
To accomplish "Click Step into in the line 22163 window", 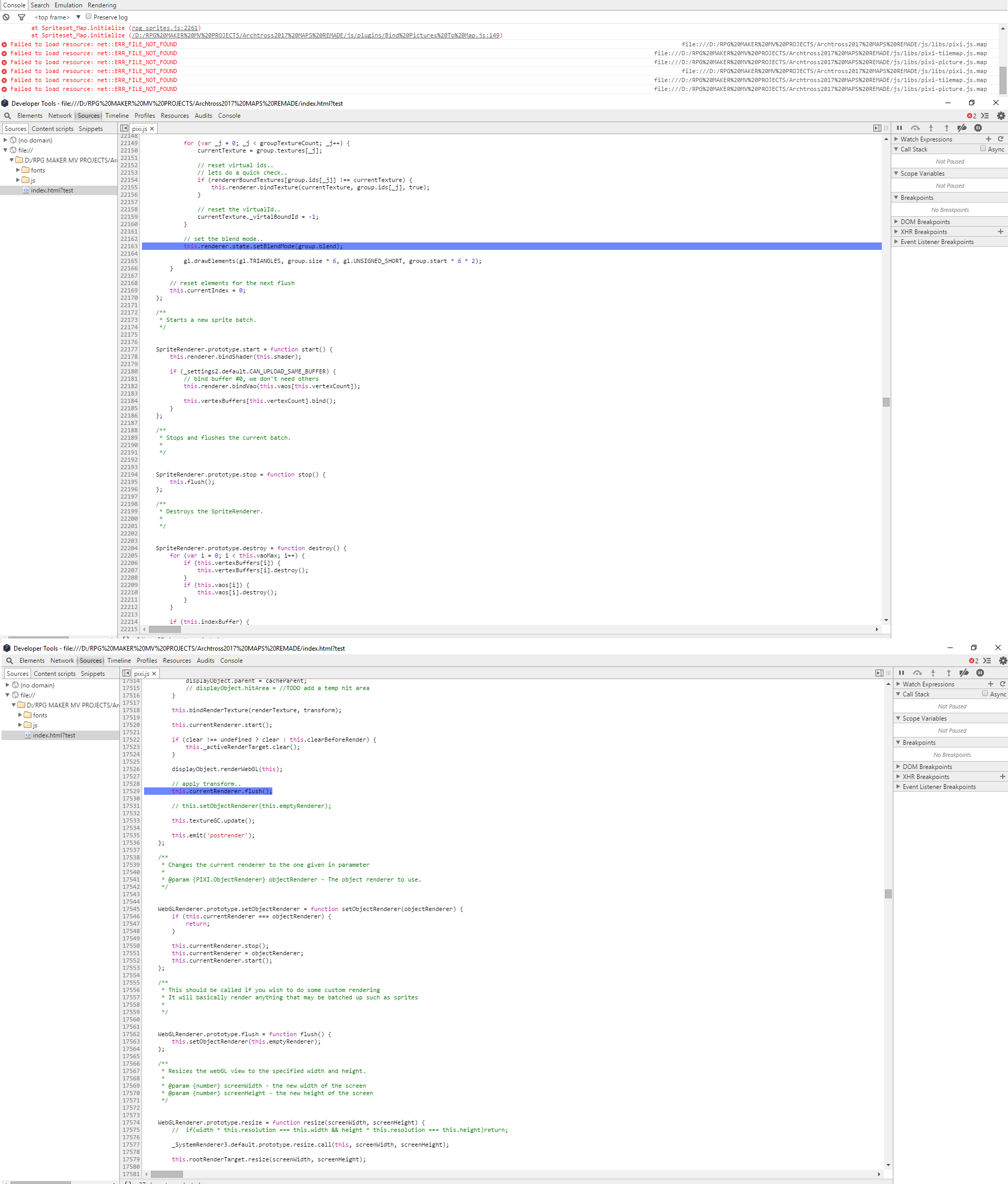I will [x=931, y=128].
